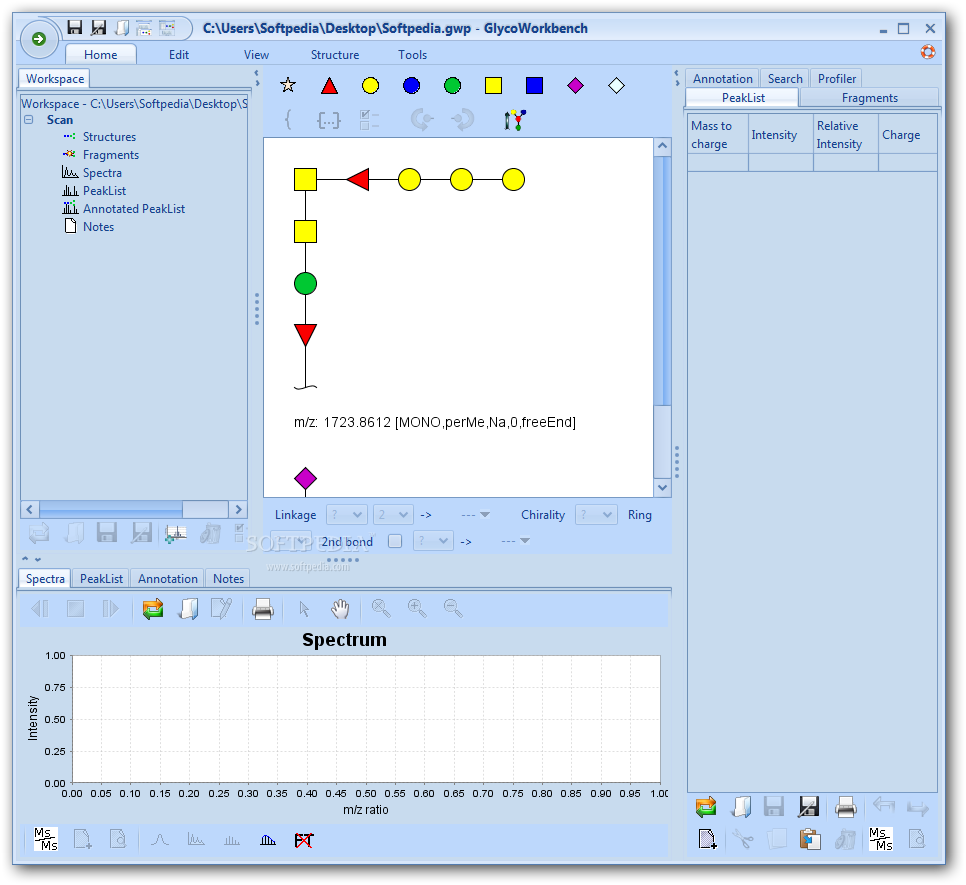Image resolution: width=966 pixels, height=885 pixels.
Task: Click the print icon in Spectra toolbar
Action: [x=263, y=609]
